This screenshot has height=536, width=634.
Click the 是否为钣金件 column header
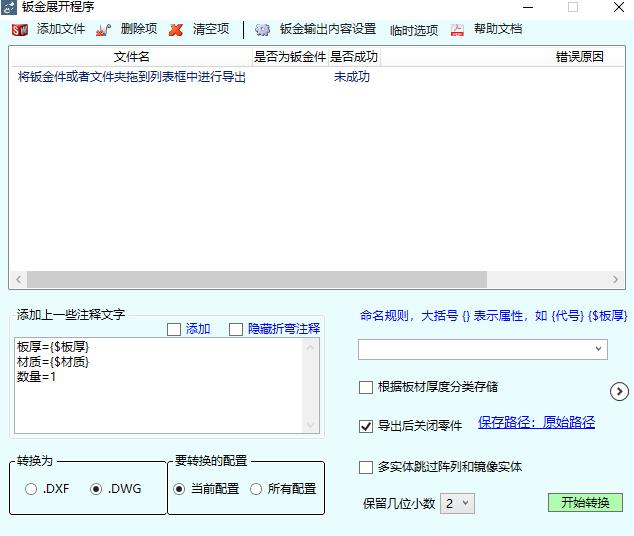[x=290, y=57]
